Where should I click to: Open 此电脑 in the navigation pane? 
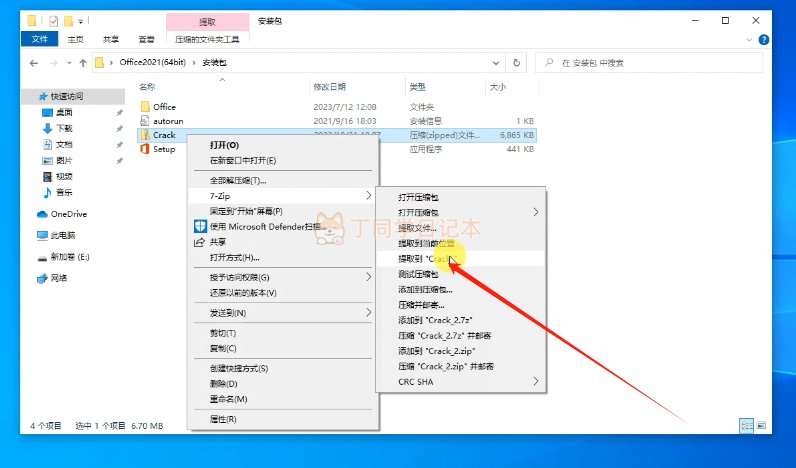point(63,236)
